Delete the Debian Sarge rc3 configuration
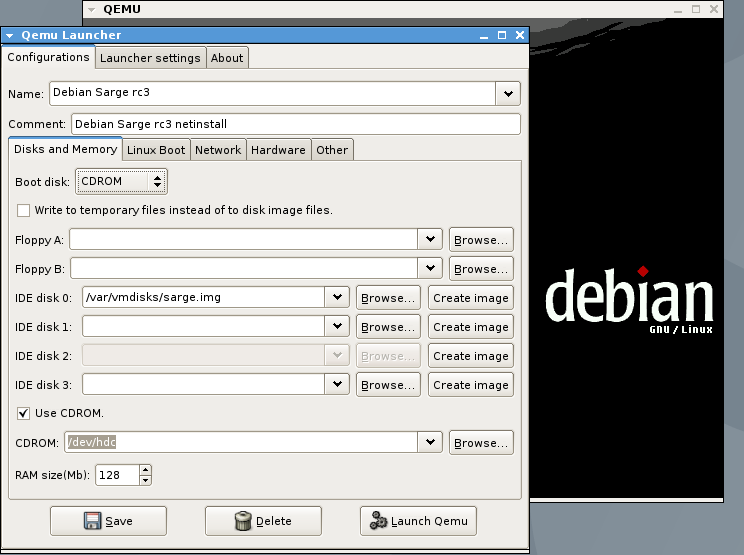Image resolution: width=744 pixels, height=555 pixels. click(263, 520)
